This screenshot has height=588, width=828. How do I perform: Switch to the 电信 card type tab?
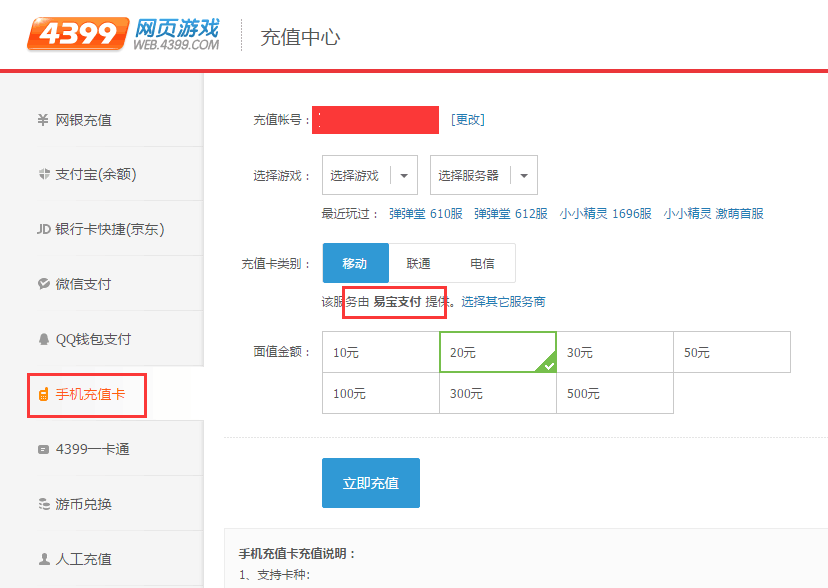[x=482, y=264]
